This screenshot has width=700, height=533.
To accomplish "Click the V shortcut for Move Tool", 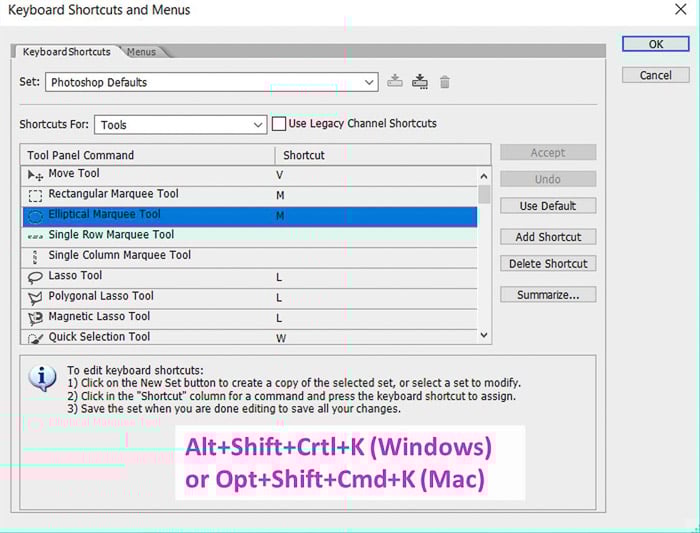I will tap(279, 175).
